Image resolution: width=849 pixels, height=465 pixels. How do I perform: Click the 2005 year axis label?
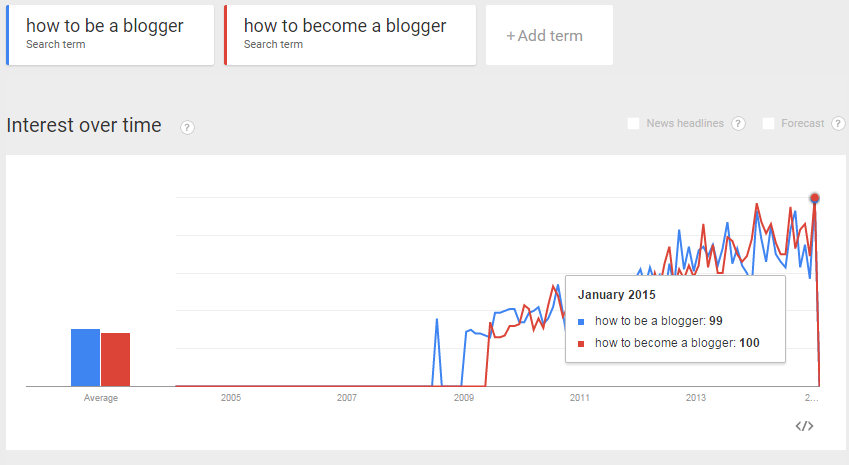click(231, 398)
